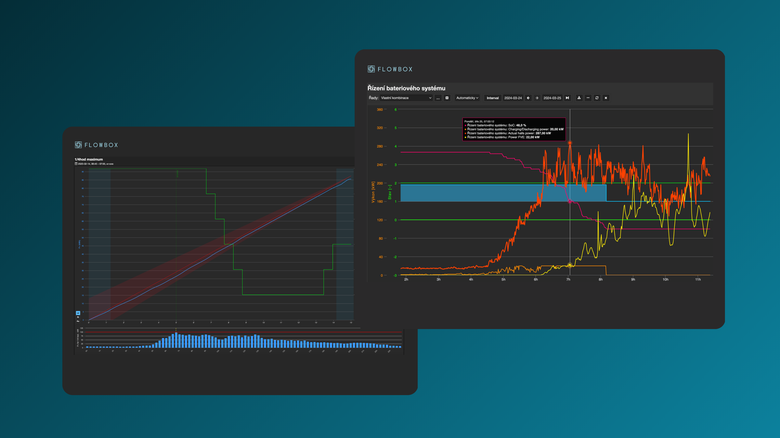
Task: Click the calendar icon under the left chart title
Action: 76,163
